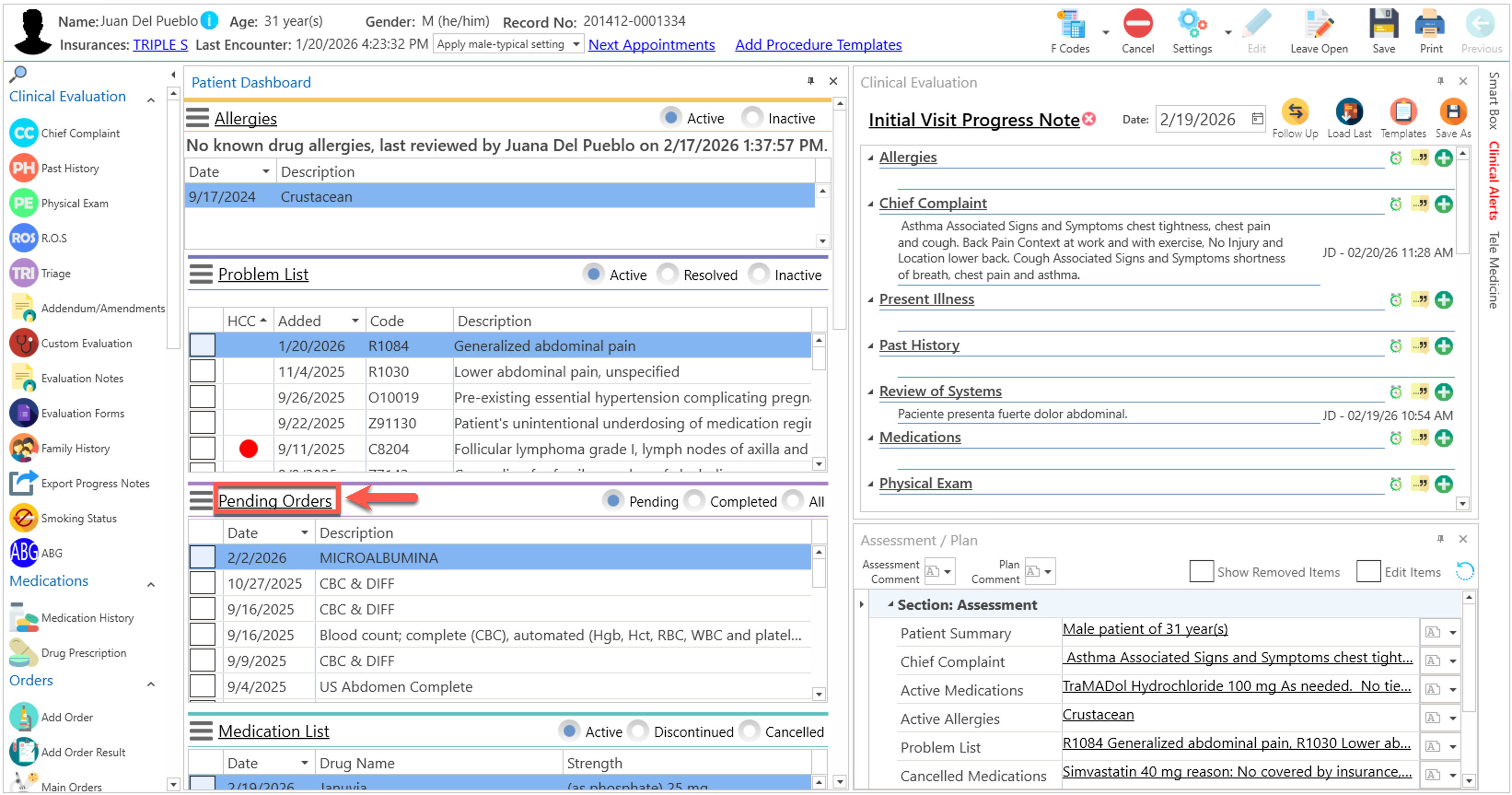The width and height of the screenshot is (1512, 795).
Task: Open Templates in Clinical Evaluation
Action: coord(1402,112)
